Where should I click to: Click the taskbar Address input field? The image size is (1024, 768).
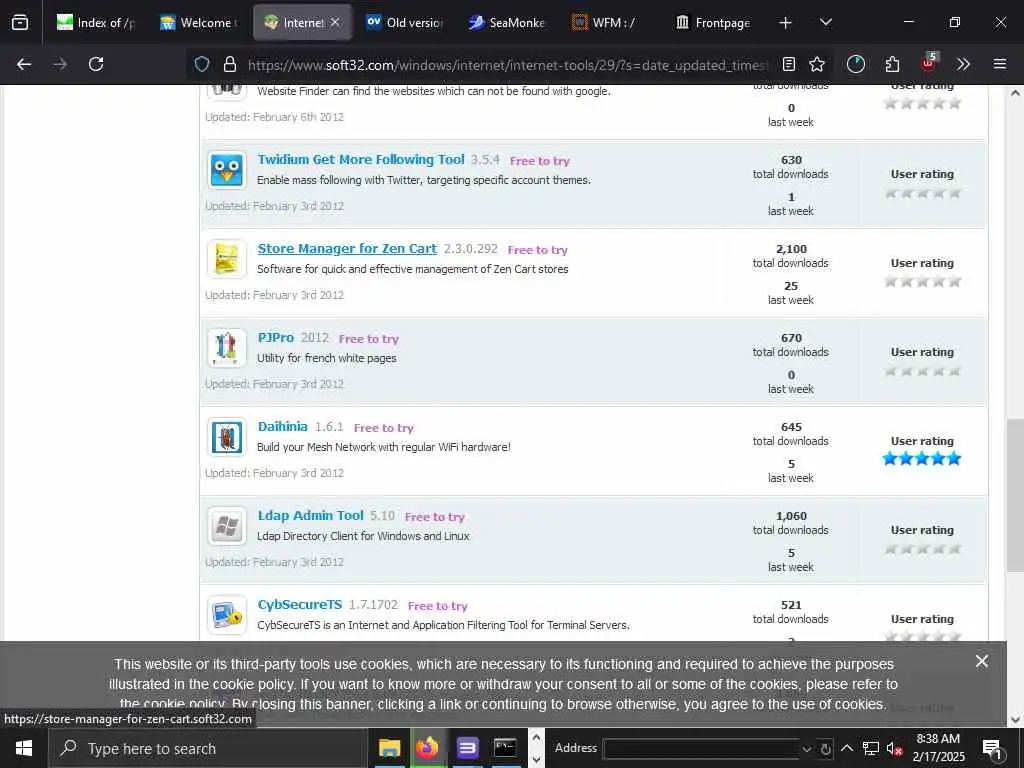tap(701, 749)
